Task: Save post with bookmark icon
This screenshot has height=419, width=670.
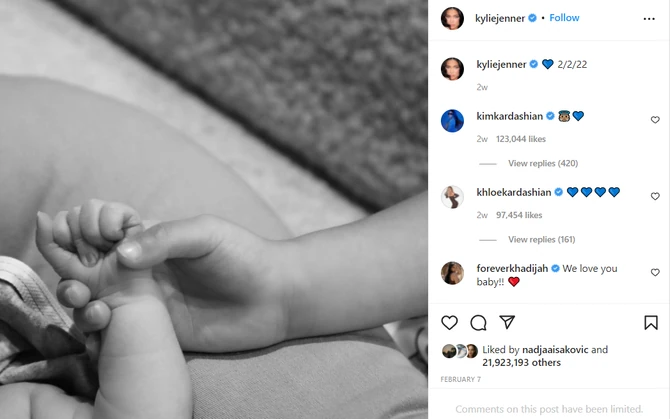Action: pyautogui.click(x=651, y=322)
